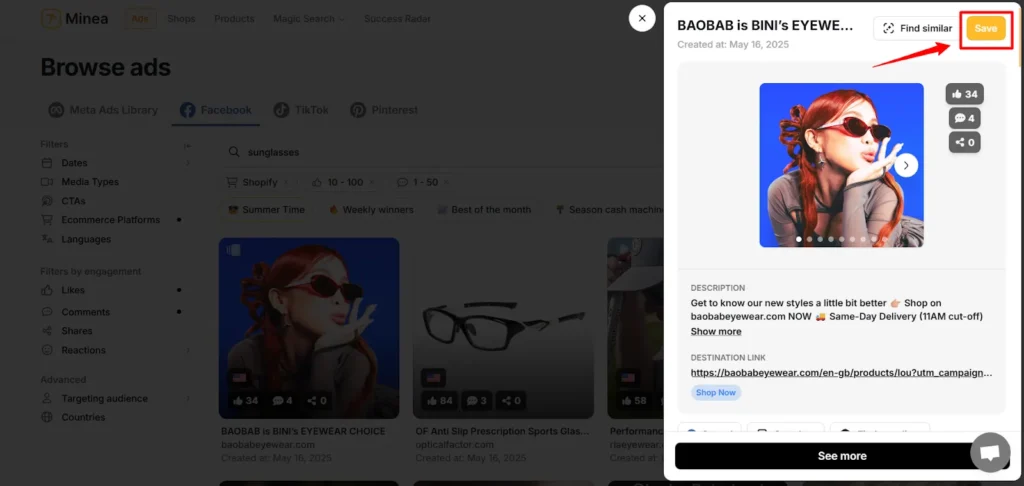Click the OF Anti Slip Prescription Sports title
This screenshot has height=486, width=1024.
[503, 431]
